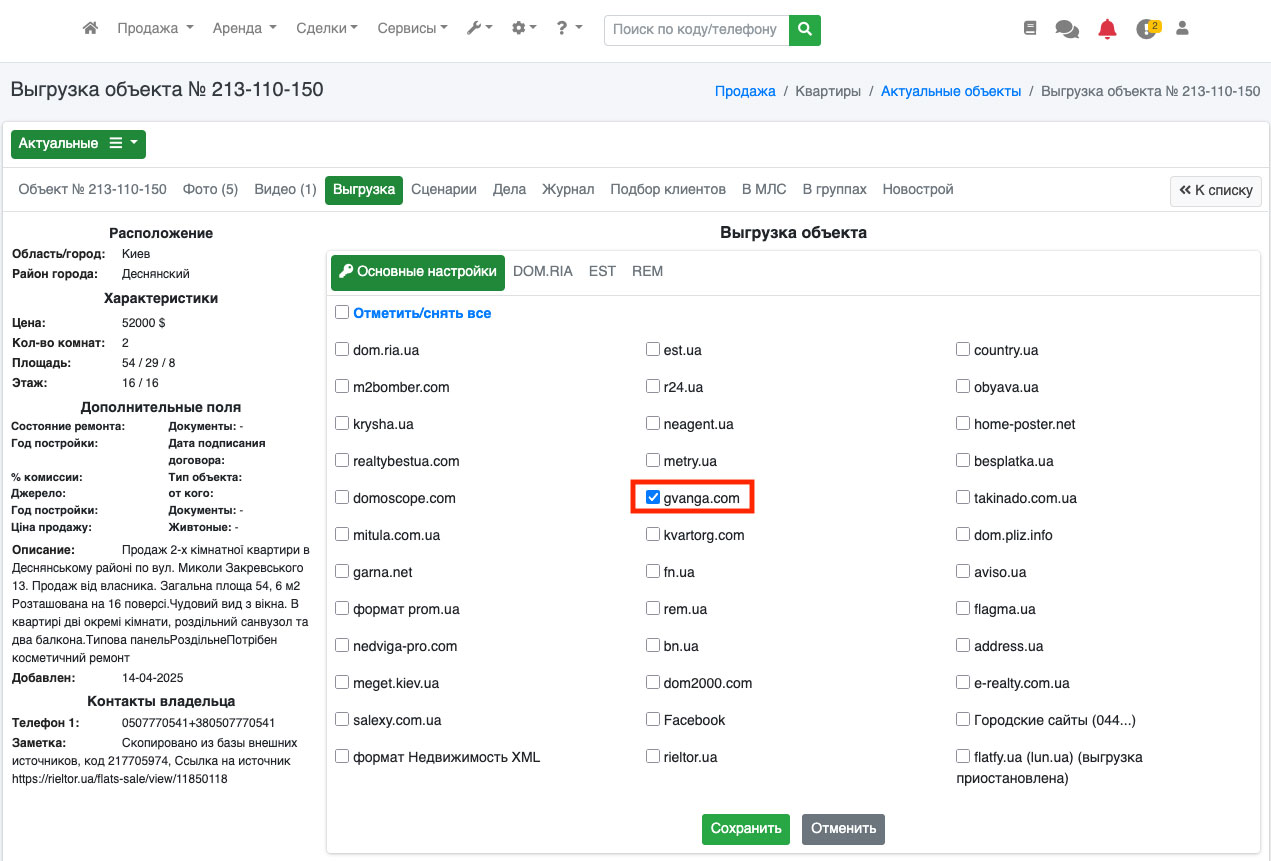Expand the green "Актуальные" dropdown
Screen dimensions: 1271x861
click(x=78, y=144)
